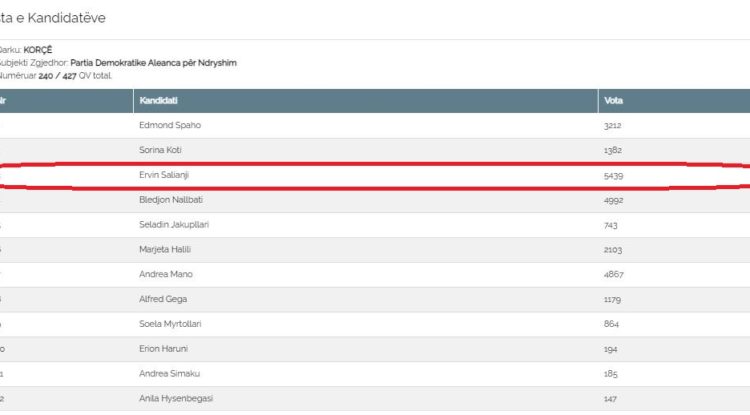Select candidate Andrea Simaku
750x415 pixels.
pos(164,374)
